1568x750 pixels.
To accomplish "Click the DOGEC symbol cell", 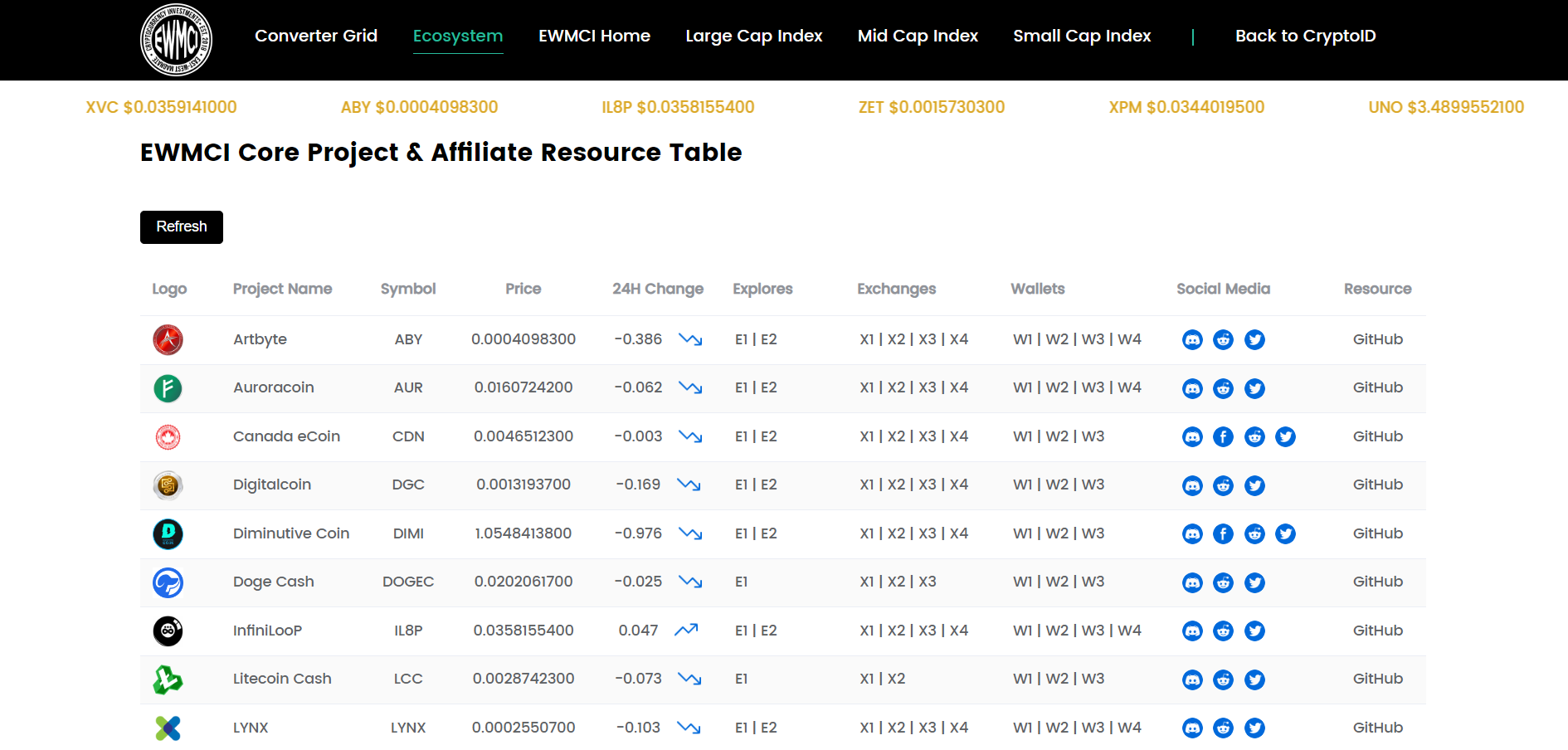I will (x=408, y=582).
